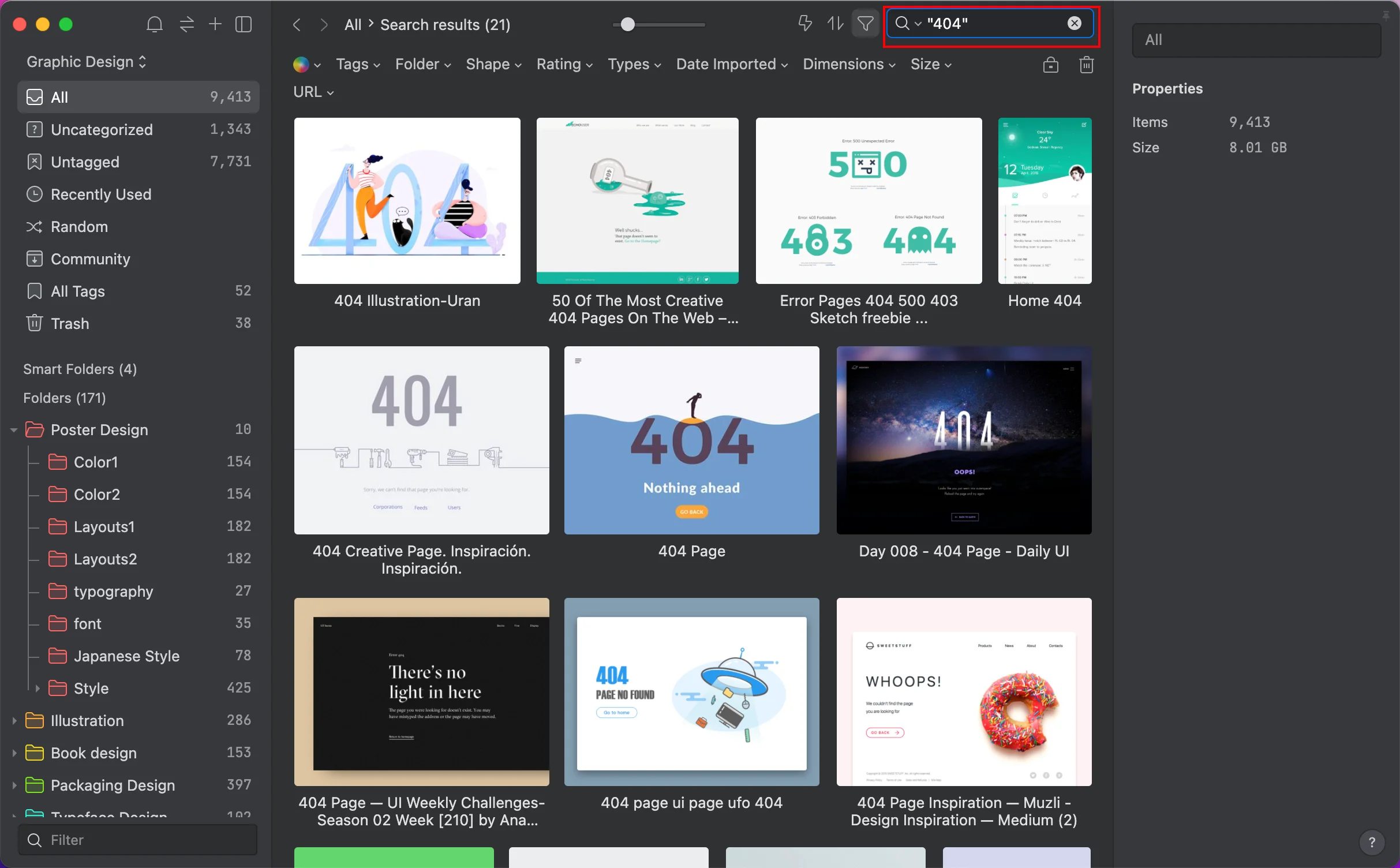The width and height of the screenshot is (1400, 868).
Task: Open the Folder filter dropdown
Action: [x=423, y=64]
